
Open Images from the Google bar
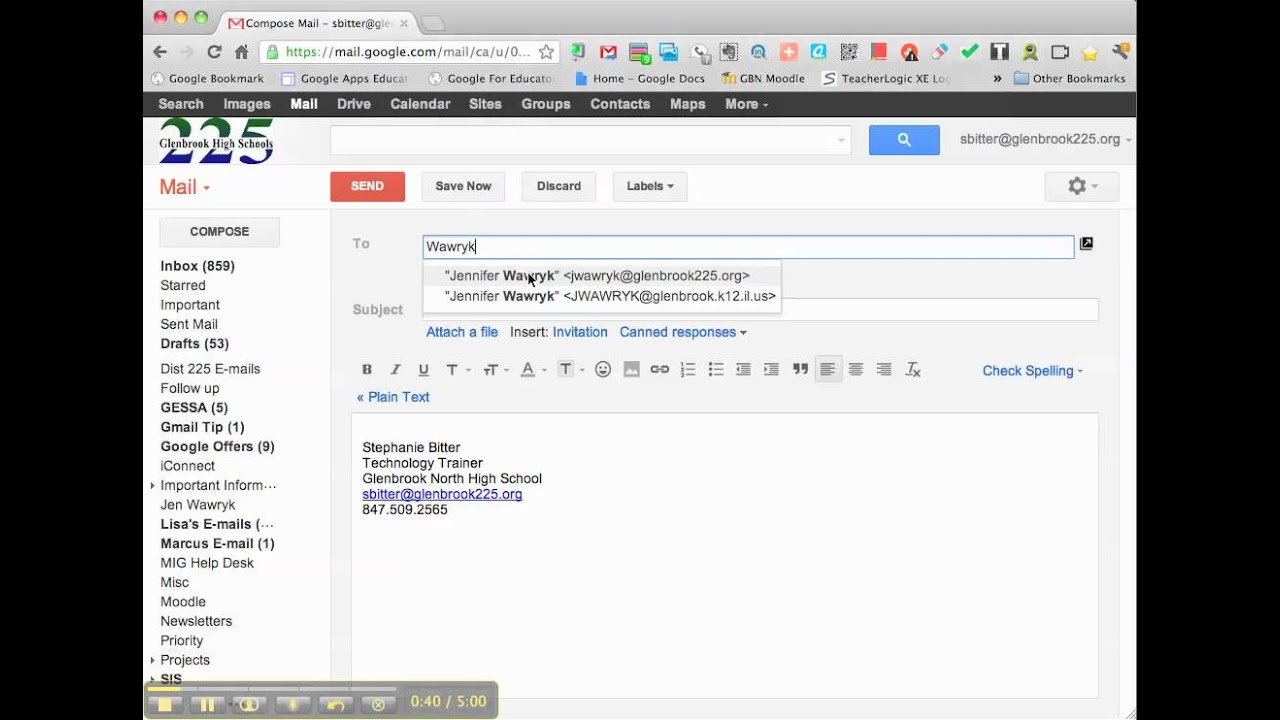(x=247, y=104)
